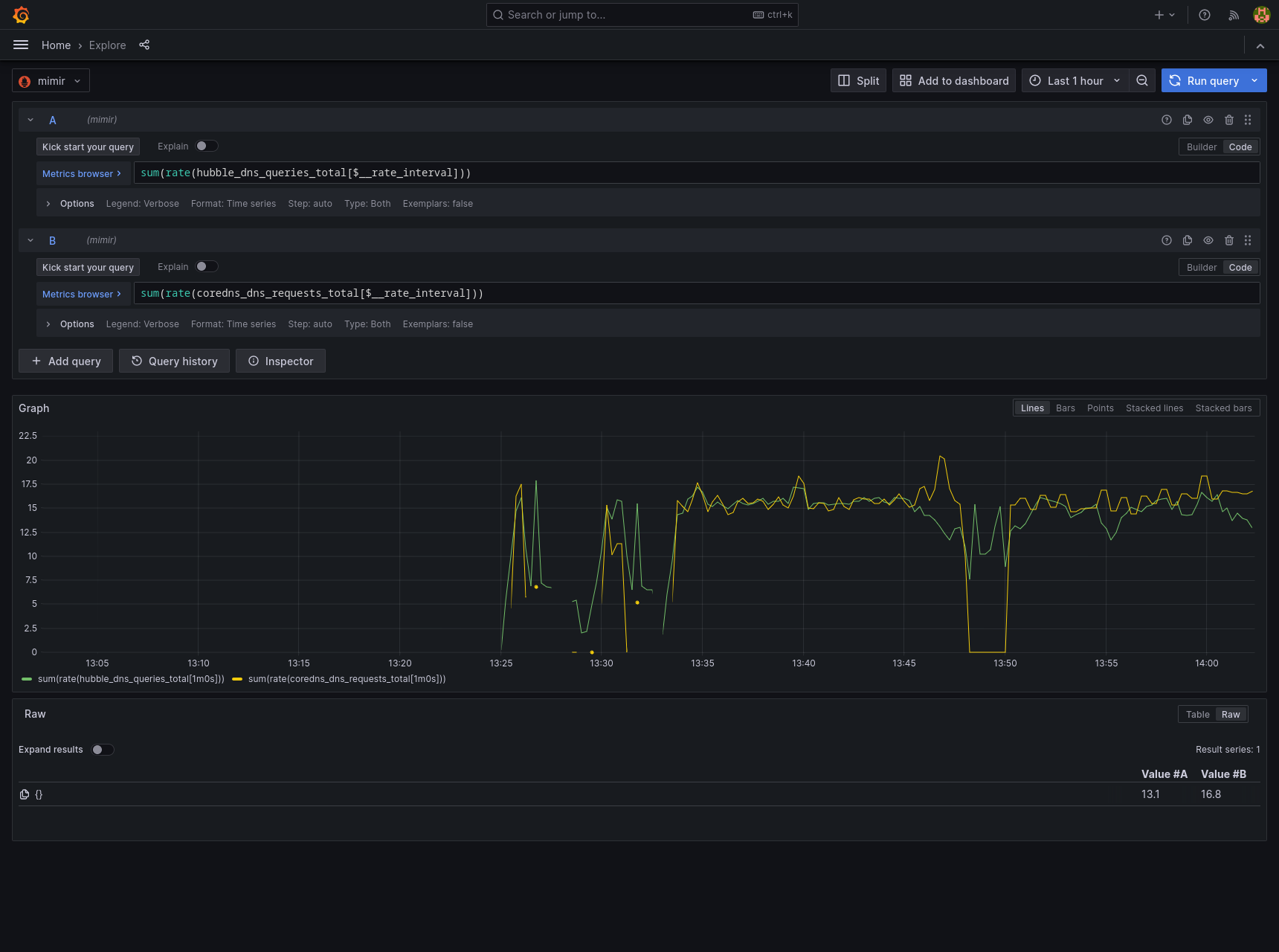Click the Add query button

(65, 361)
